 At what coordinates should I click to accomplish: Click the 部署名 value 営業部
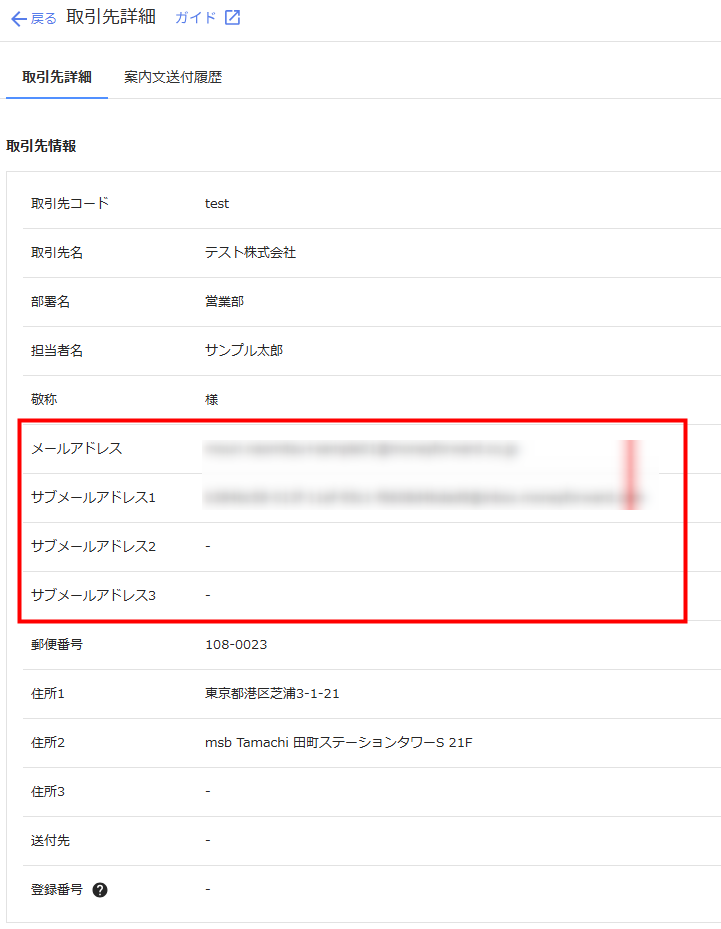224,302
